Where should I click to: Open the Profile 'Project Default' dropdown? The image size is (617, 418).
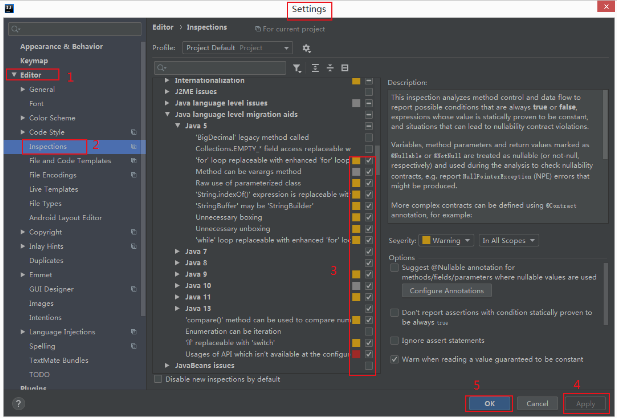tap(237, 48)
